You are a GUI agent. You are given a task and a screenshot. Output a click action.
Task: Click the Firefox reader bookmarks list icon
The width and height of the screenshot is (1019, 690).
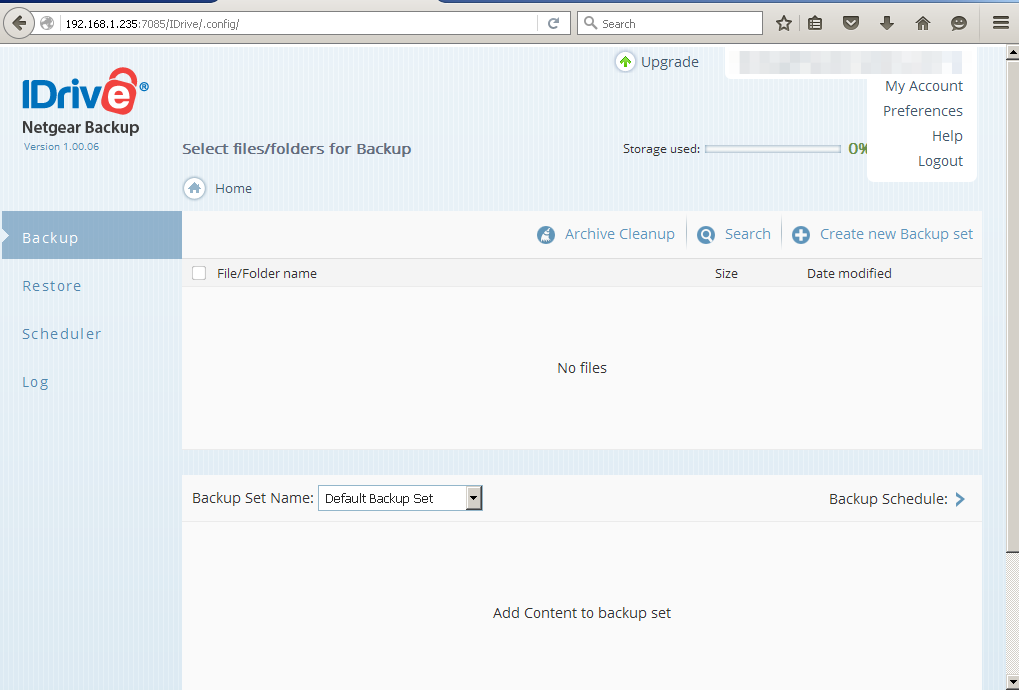[x=814, y=22]
